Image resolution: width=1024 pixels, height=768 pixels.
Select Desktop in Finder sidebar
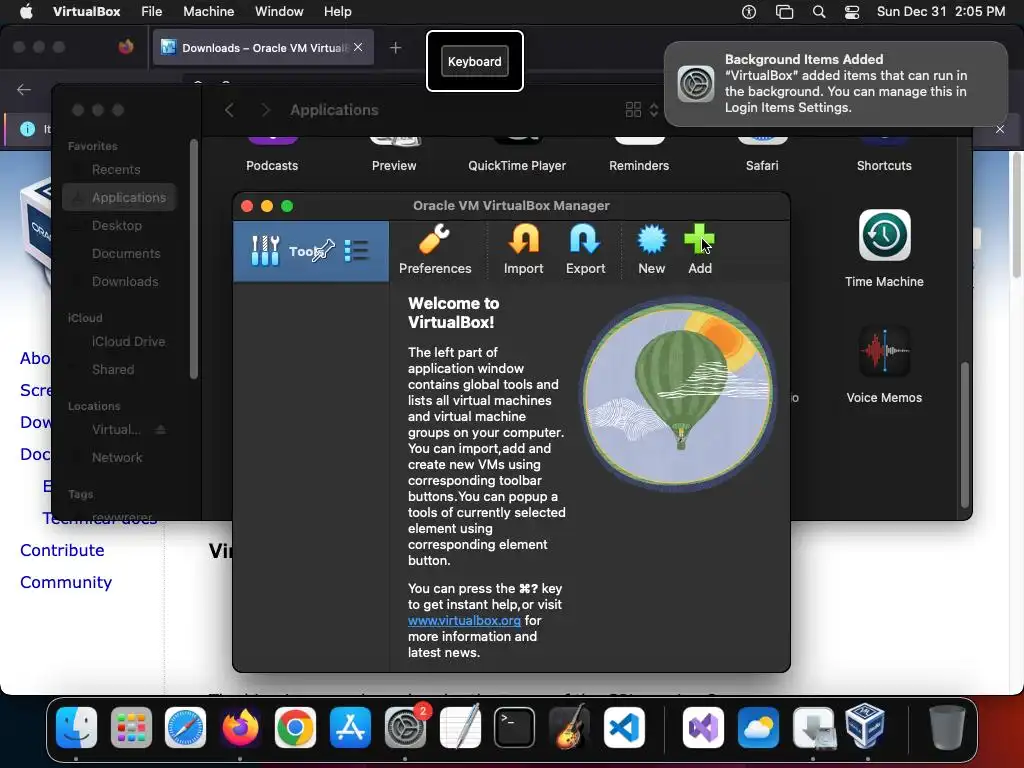[116, 225]
